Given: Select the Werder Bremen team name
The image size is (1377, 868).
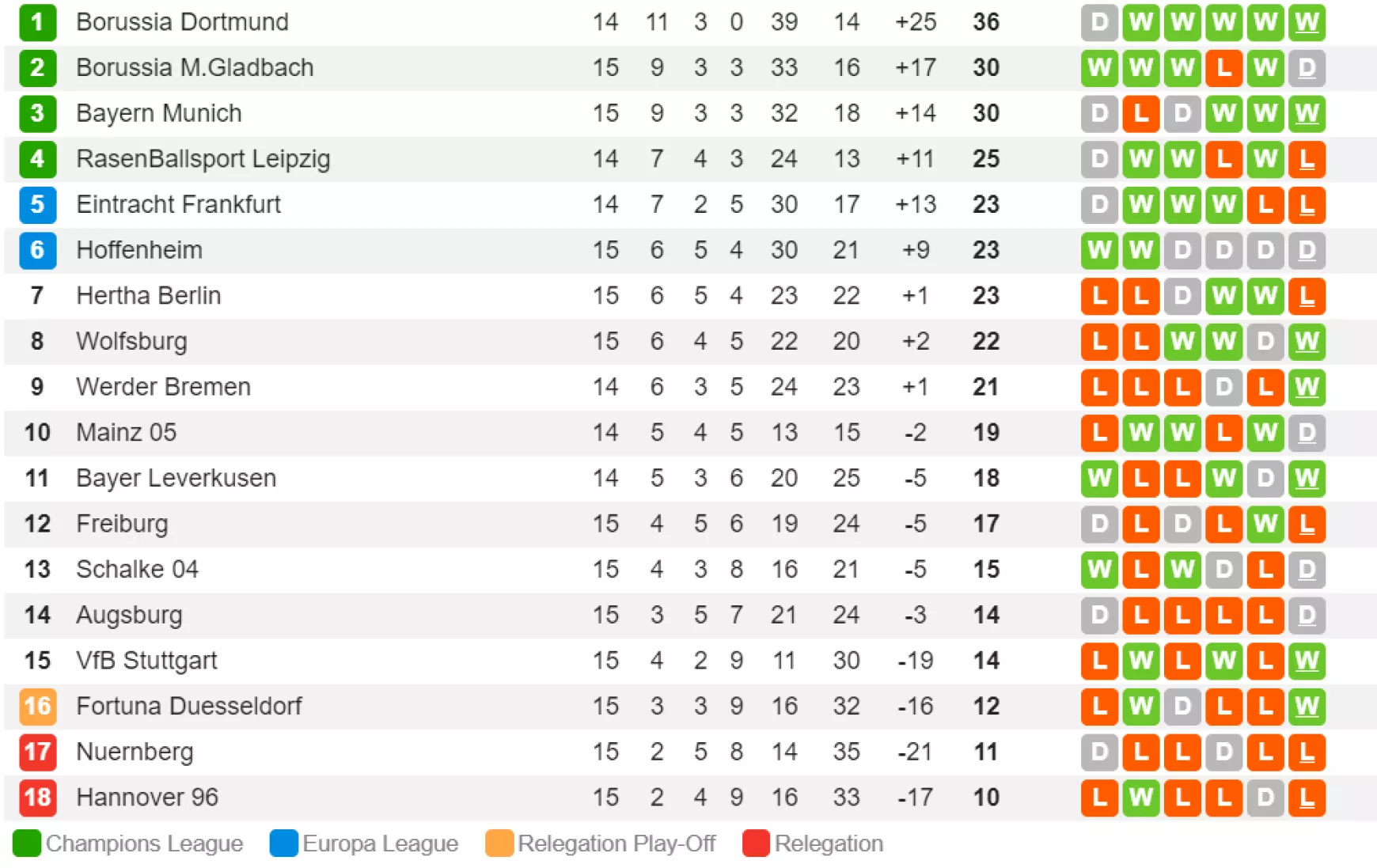Looking at the screenshot, I should pos(163,386).
